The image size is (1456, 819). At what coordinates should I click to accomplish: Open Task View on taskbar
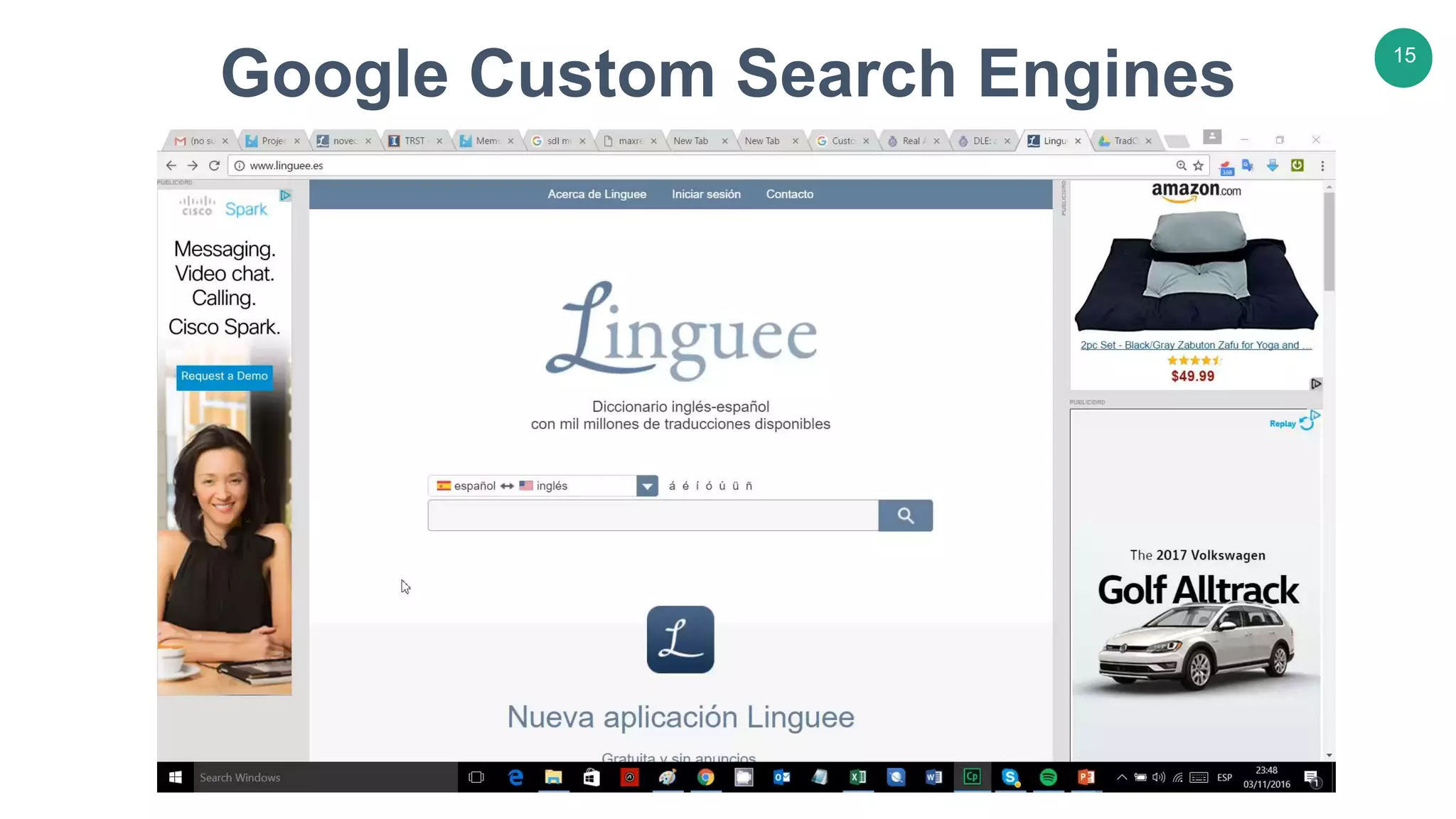(476, 777)
